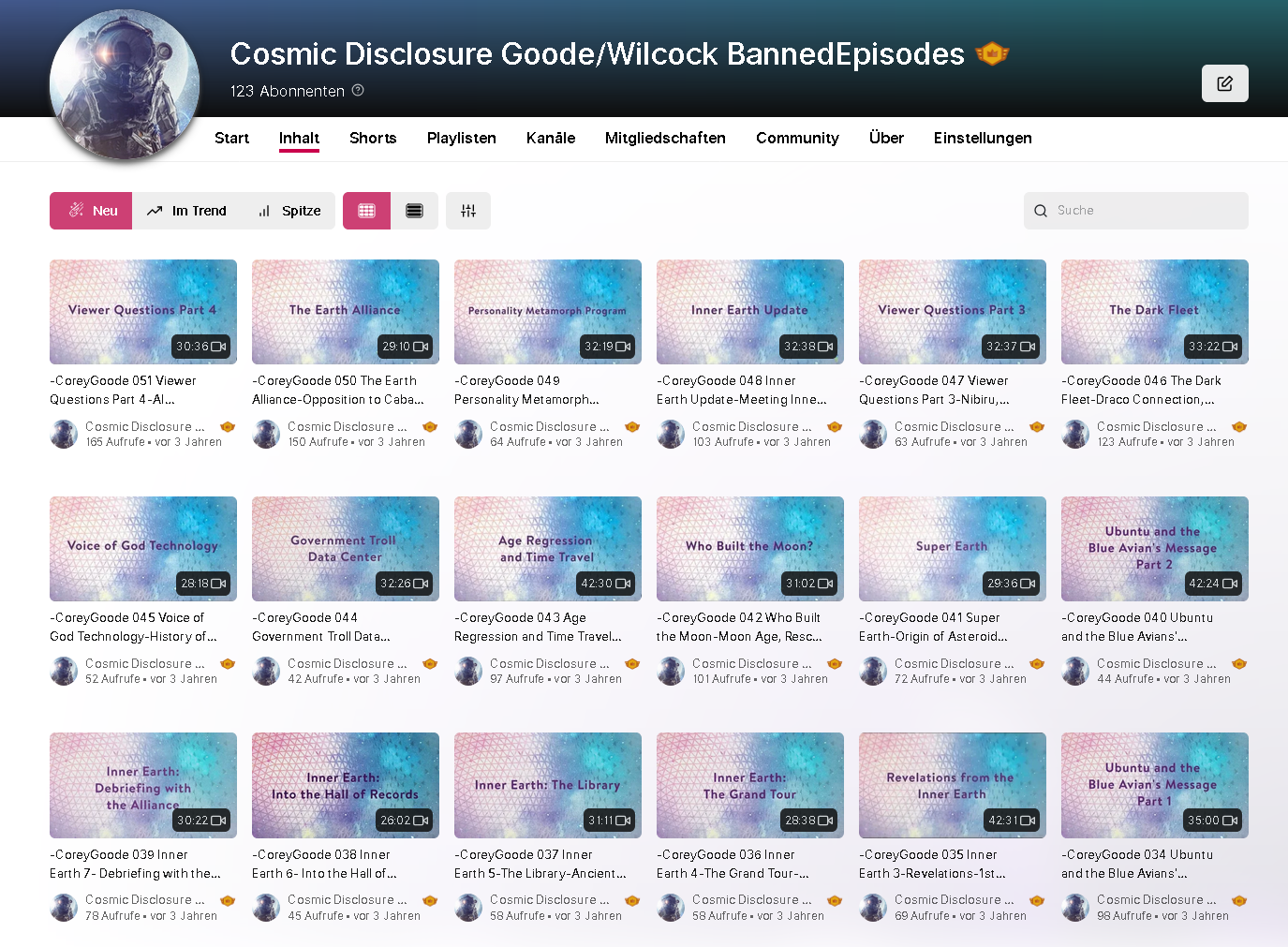Sort videos by Neu
Screen dimensions: 1288x947
click(x=91, y=211)
